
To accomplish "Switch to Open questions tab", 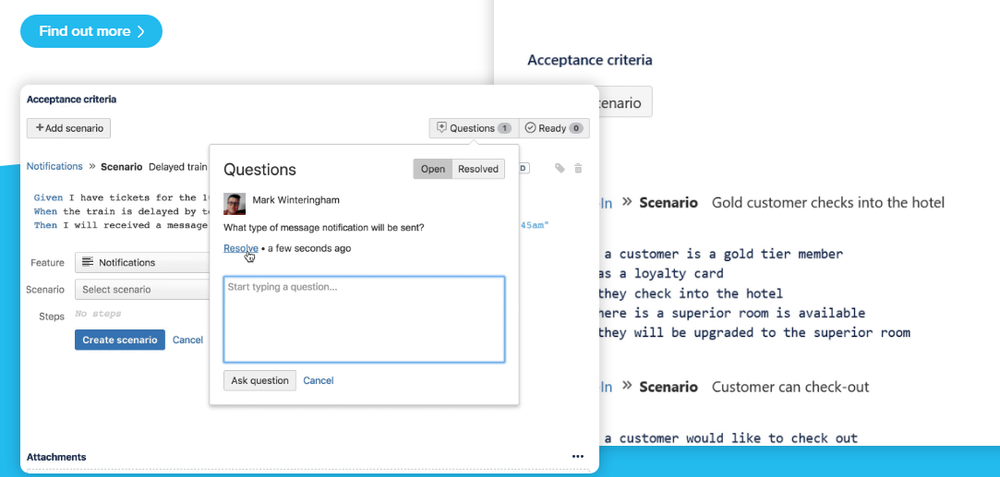I will click(432, 169).
